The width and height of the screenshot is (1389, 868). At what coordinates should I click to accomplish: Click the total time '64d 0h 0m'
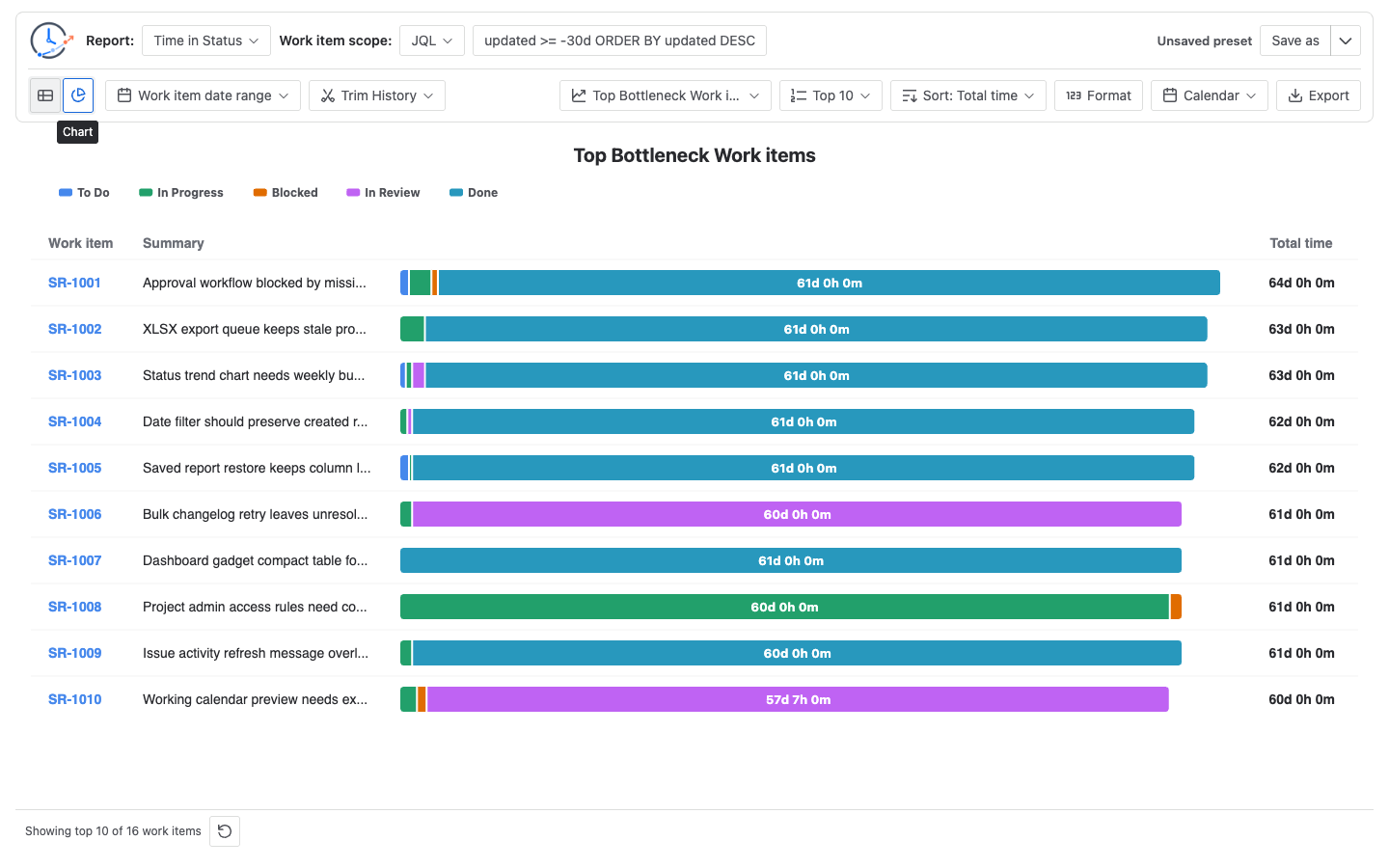click(1301, 283)
